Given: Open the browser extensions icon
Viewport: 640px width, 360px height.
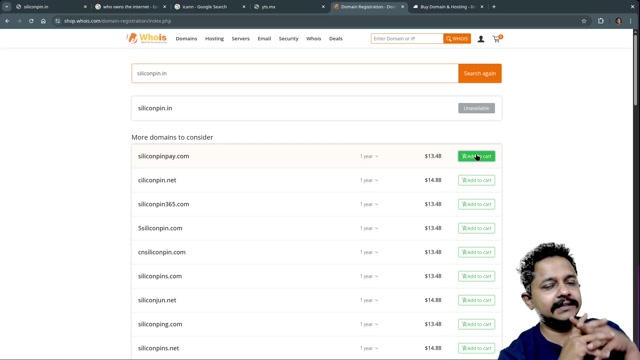Looking at the screenshot, I should click(x=601, y=21).
